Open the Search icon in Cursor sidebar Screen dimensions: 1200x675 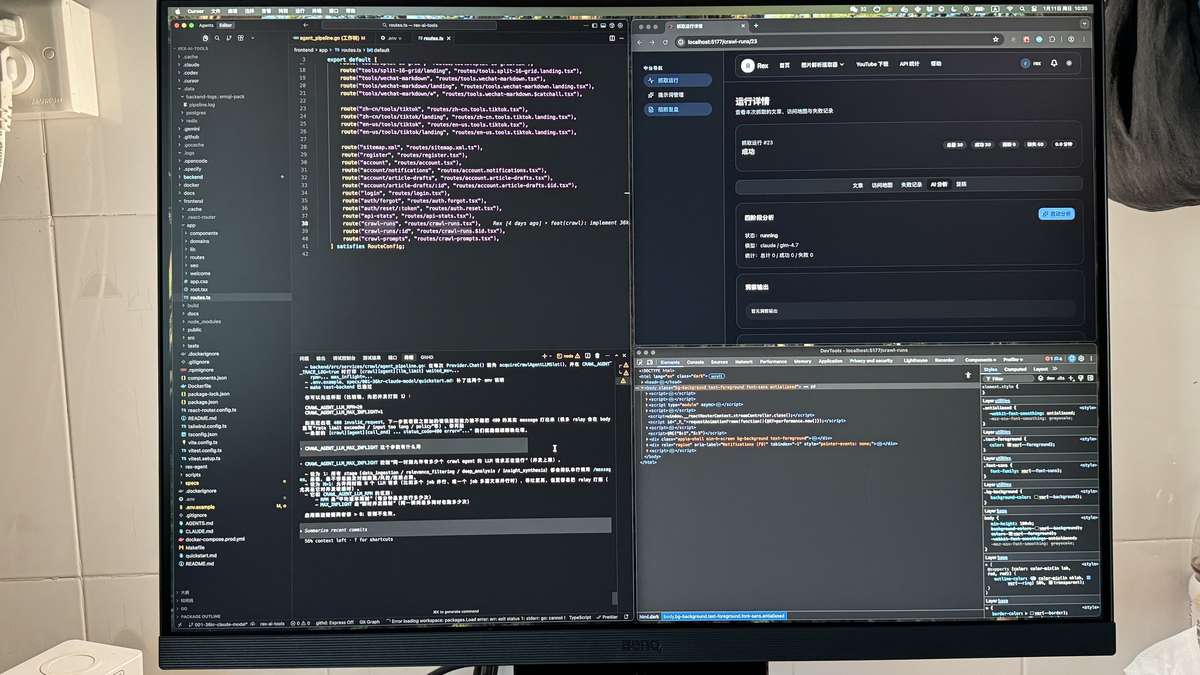coord(217,38)
